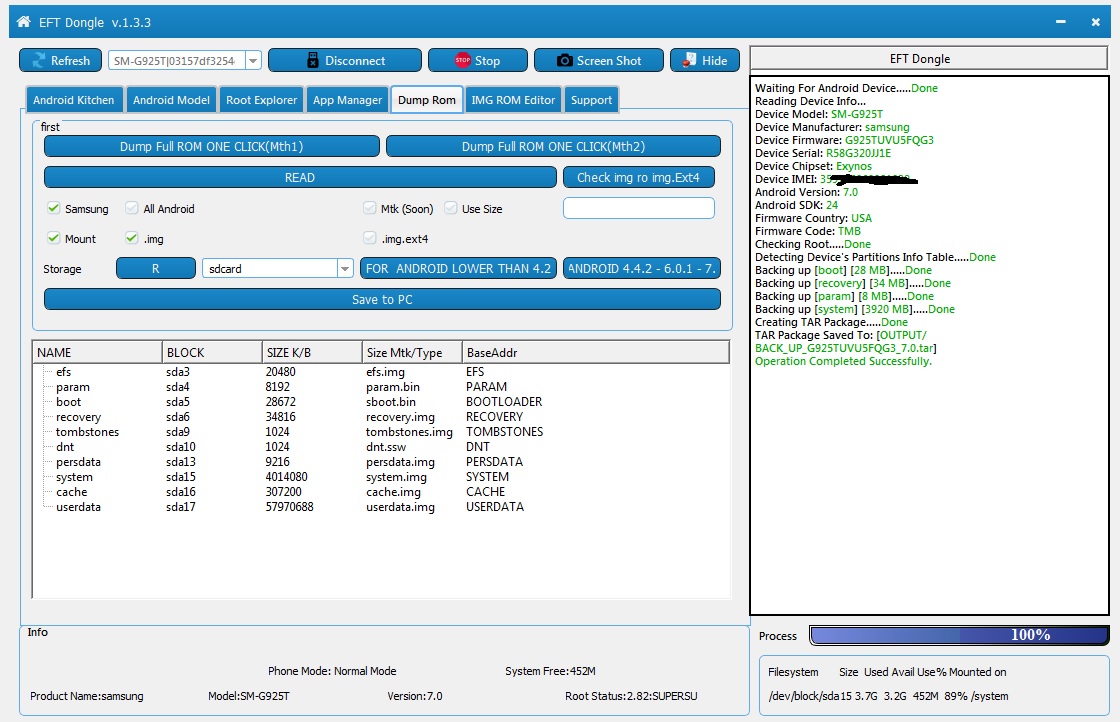Open the sdcard storage dropdown
This screenshot has width=1120, height=722.
tap(345, 269)
